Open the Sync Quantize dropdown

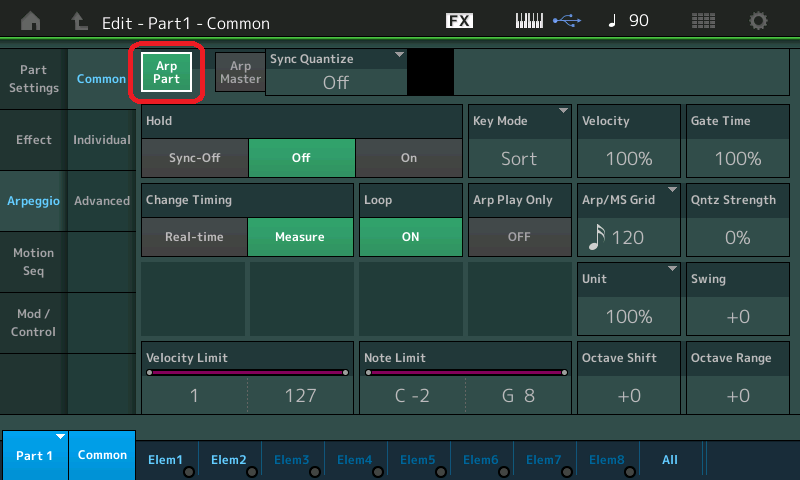click(x=336, y=72)
